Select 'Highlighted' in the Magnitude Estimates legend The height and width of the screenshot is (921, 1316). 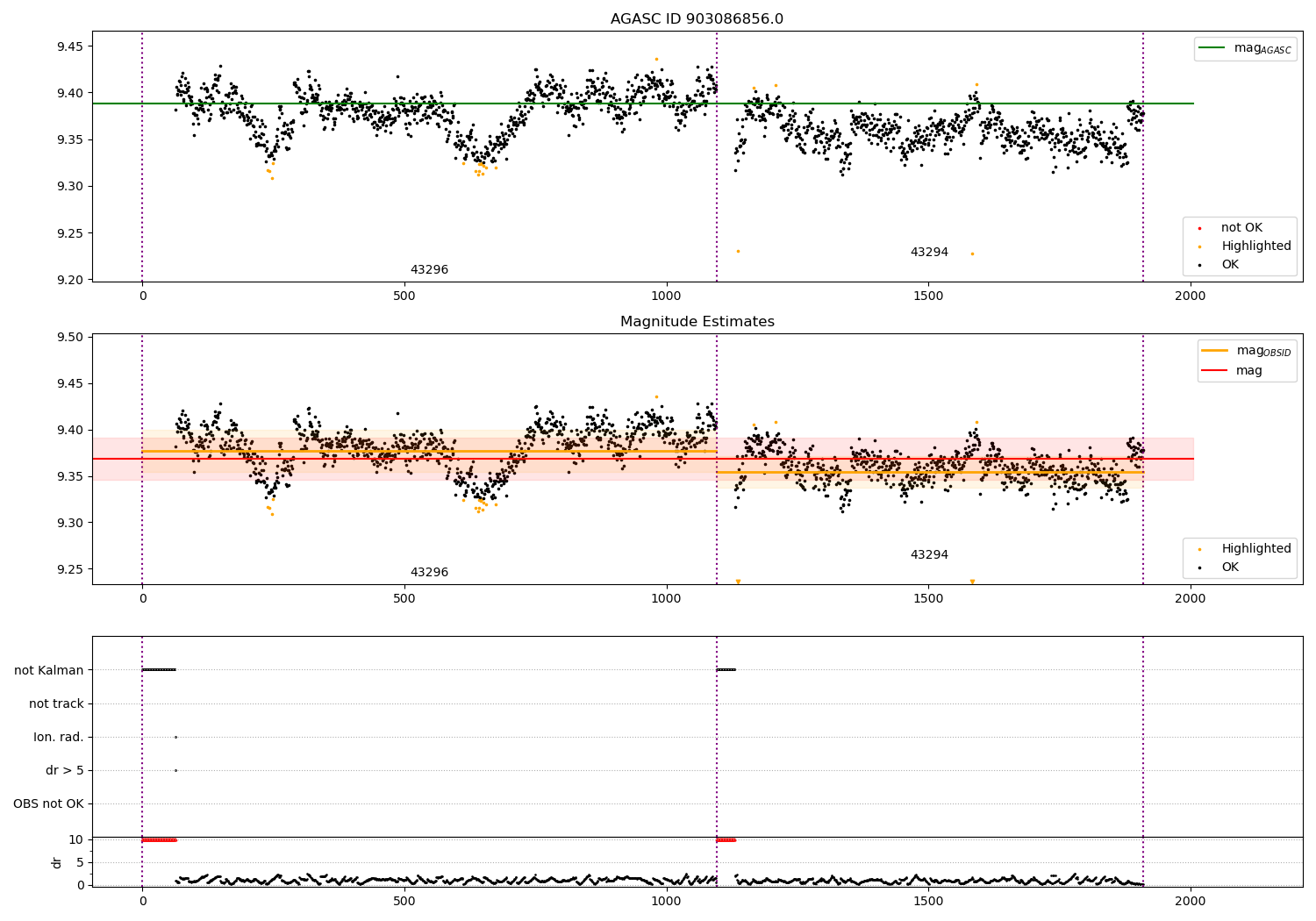[1255, 549]
